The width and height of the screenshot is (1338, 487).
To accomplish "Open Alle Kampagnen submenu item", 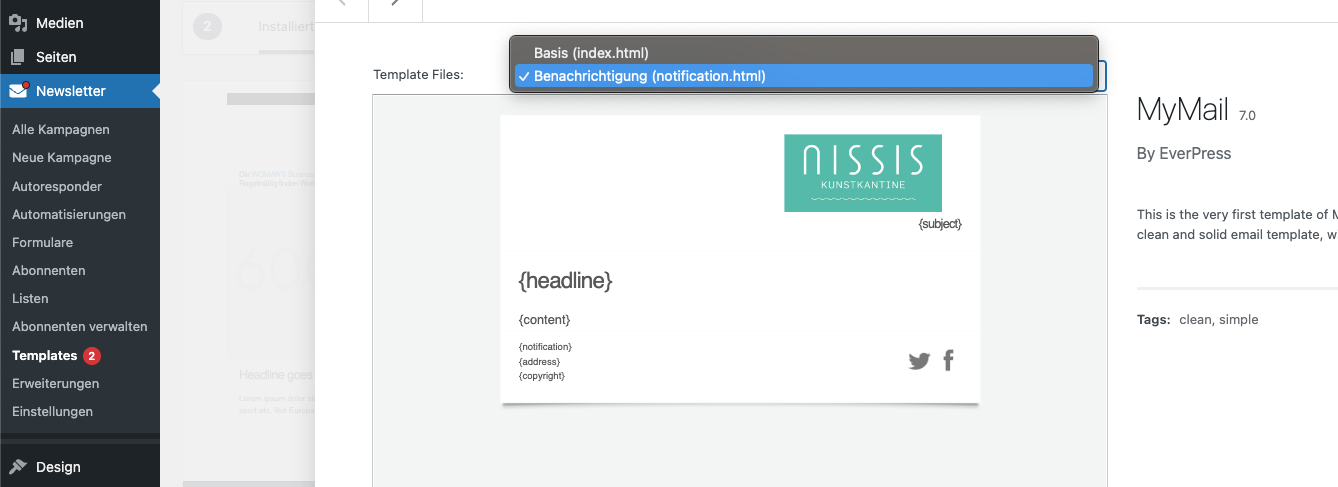I will click(61, 130).
